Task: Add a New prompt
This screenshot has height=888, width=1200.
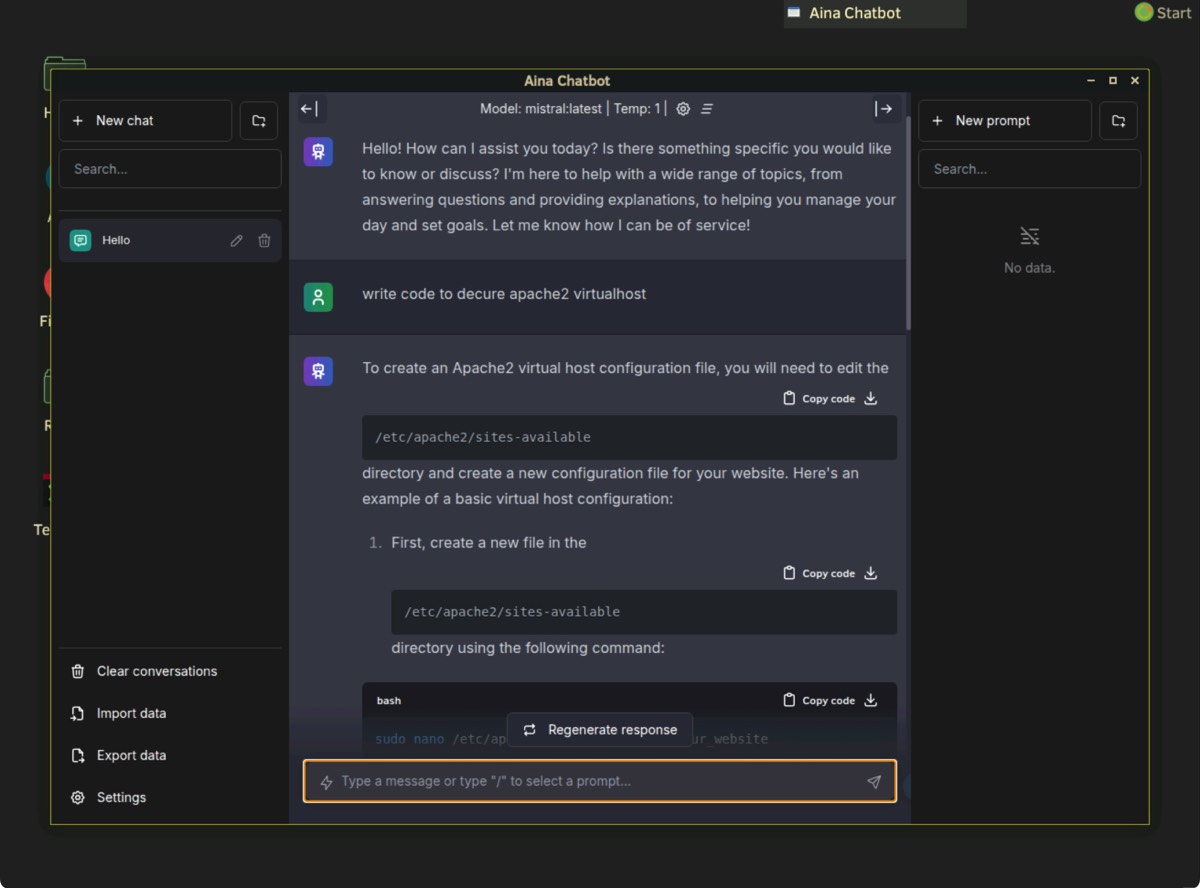Action: coord(1004,121)
